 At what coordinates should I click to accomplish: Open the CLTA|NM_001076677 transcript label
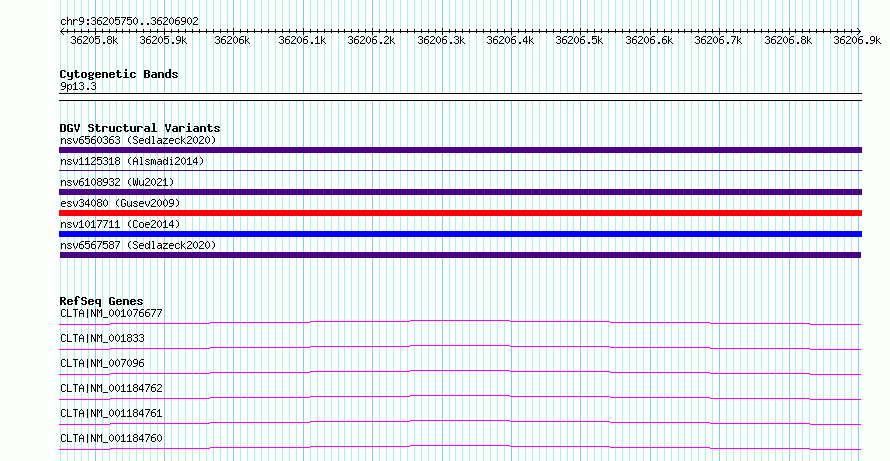click(111, 313)
